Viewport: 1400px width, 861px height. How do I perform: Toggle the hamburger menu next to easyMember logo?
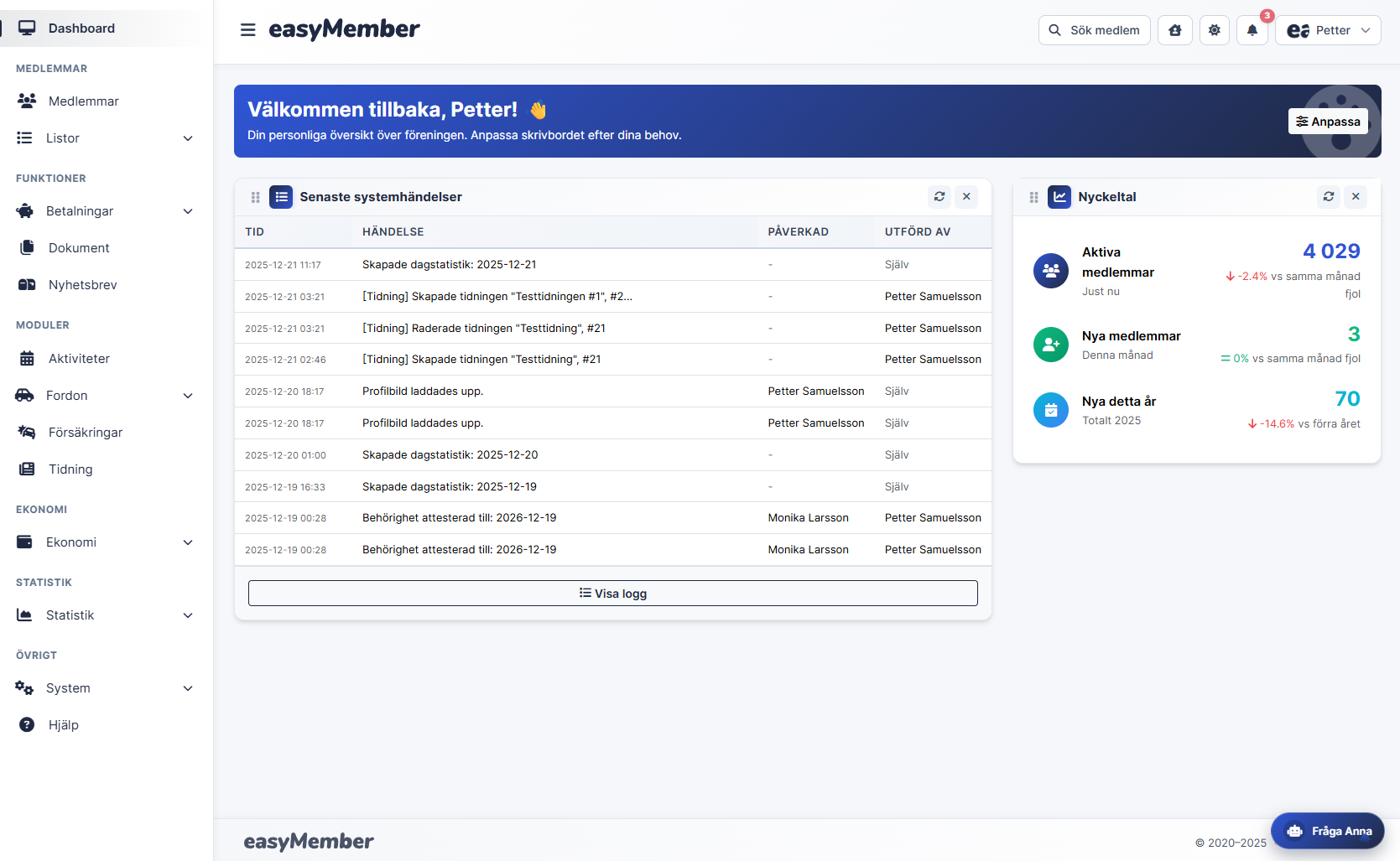247,29
